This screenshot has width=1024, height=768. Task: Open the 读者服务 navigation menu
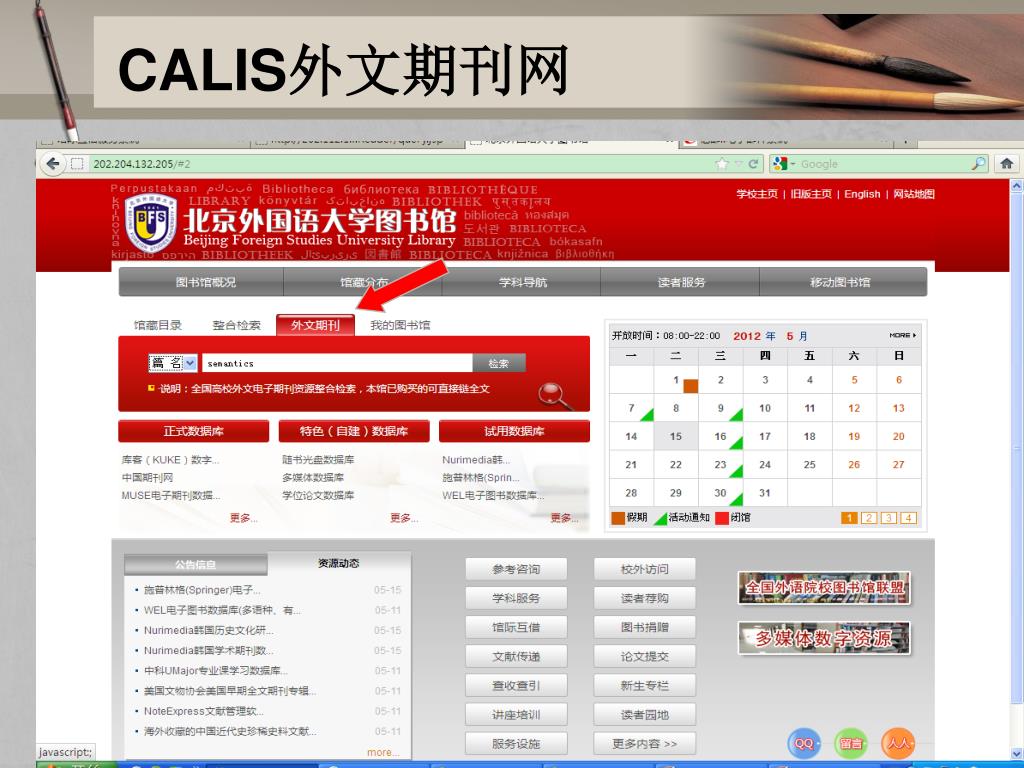click(x=681, y=282)
